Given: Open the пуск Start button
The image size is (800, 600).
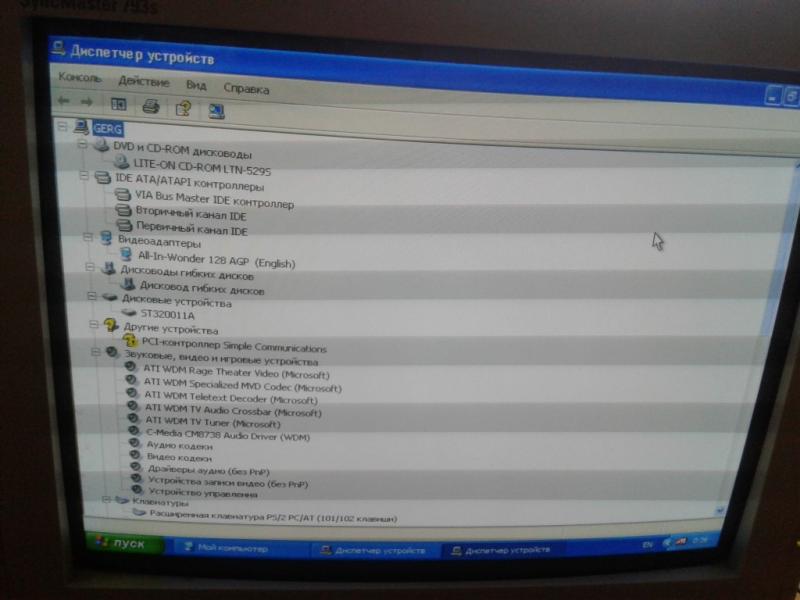Looking at the screenshot, I should [x=126, y=543].
